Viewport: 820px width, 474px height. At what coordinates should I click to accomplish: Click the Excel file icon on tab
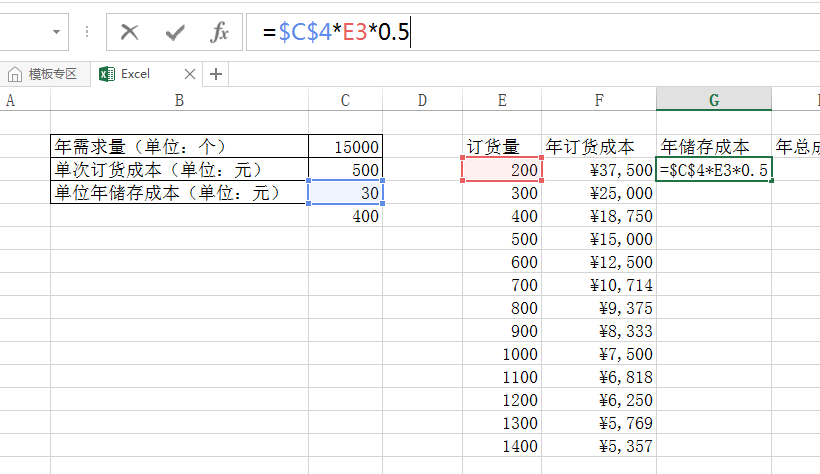pos(107,74)
